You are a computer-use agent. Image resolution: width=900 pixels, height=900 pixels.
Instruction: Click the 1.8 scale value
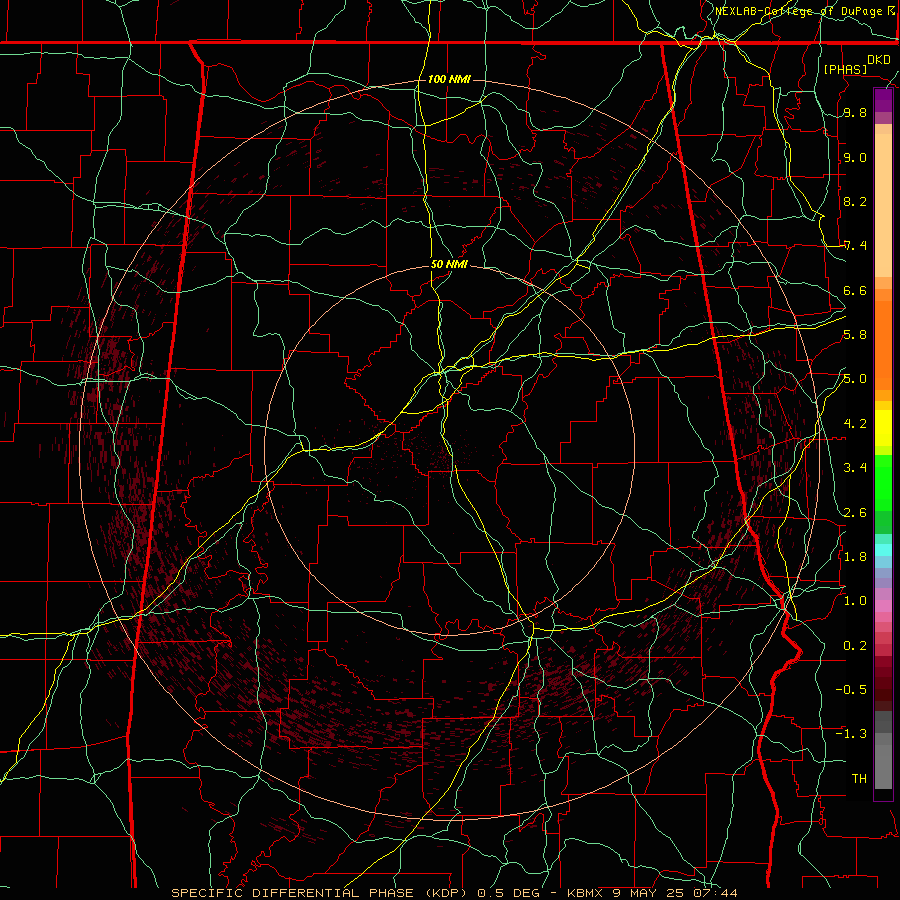click(855, 556)
